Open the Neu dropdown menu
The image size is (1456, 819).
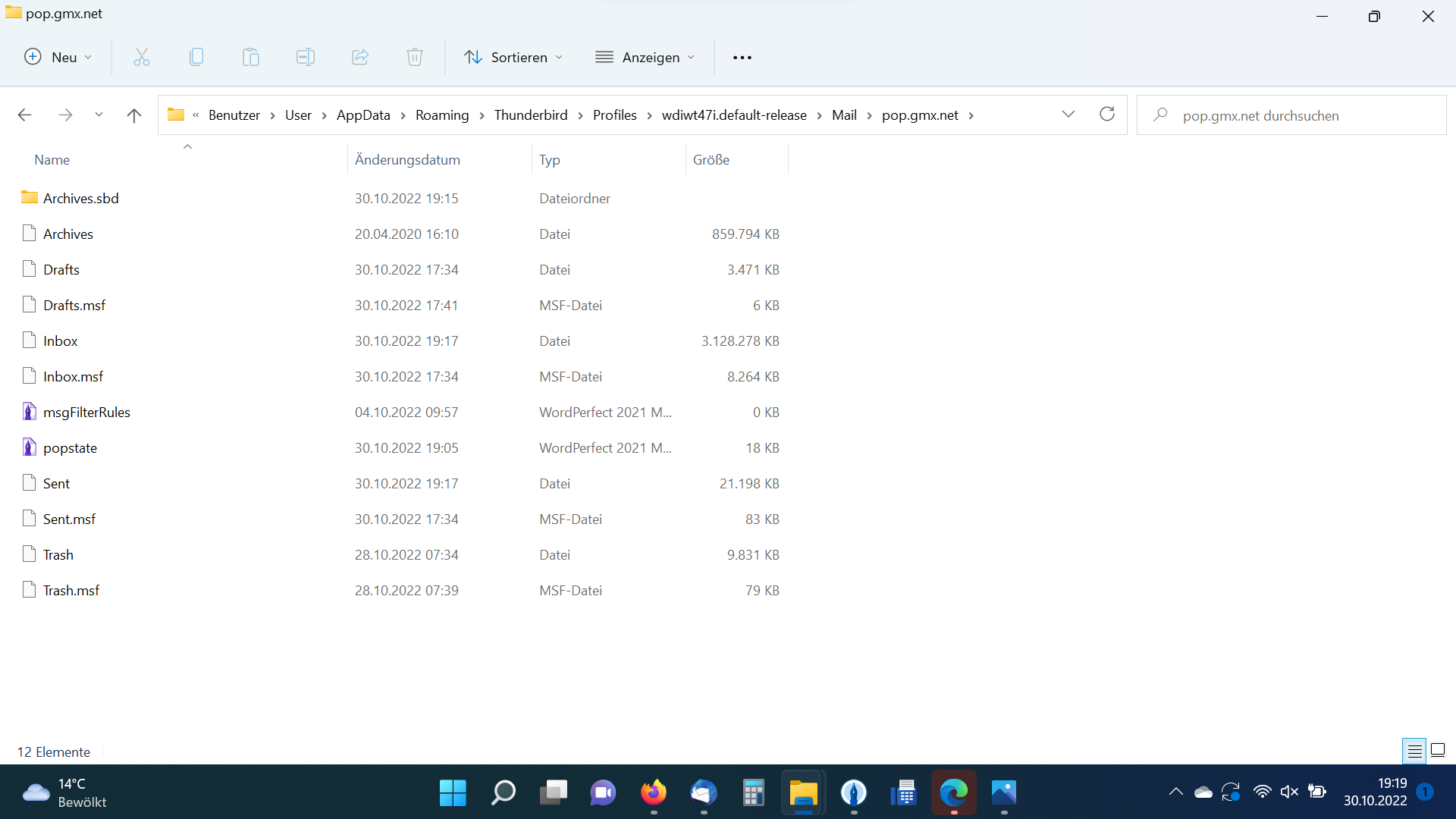[x=58, y=57]
